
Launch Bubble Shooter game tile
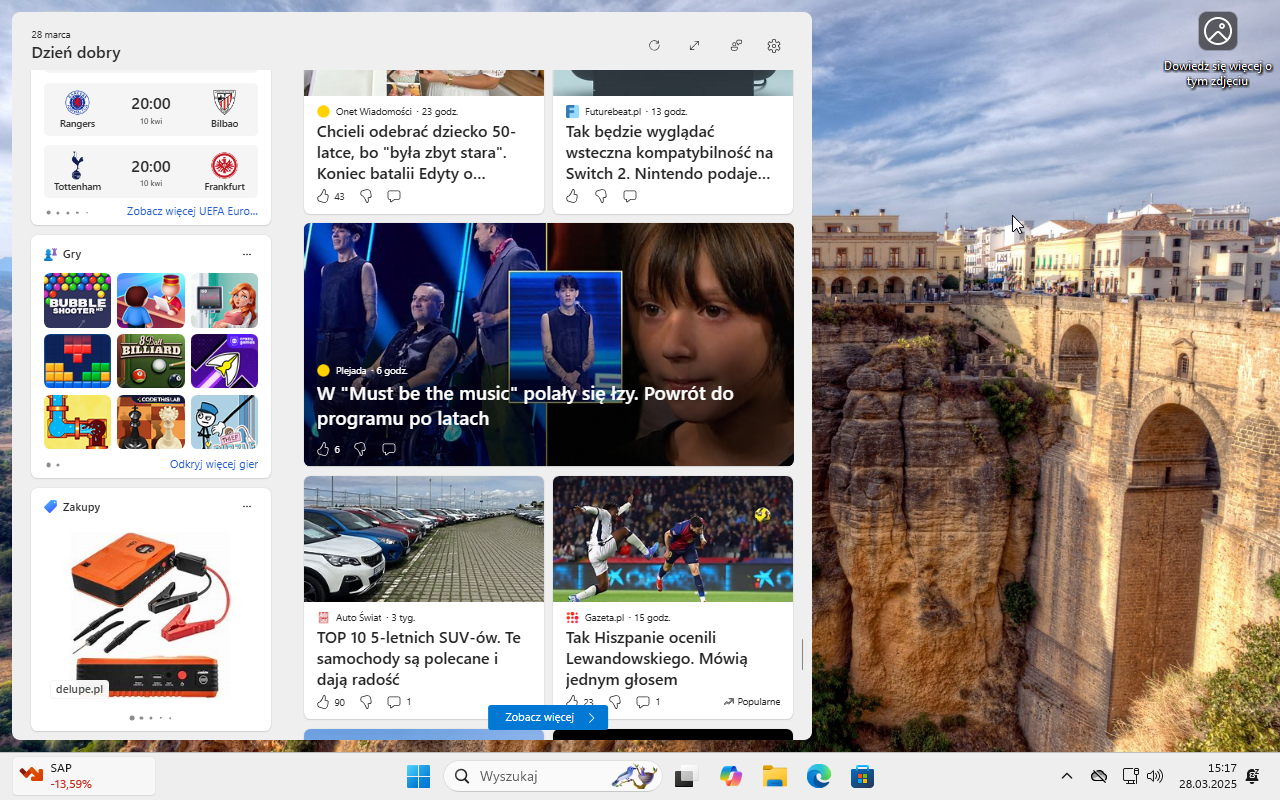(77, 300)
